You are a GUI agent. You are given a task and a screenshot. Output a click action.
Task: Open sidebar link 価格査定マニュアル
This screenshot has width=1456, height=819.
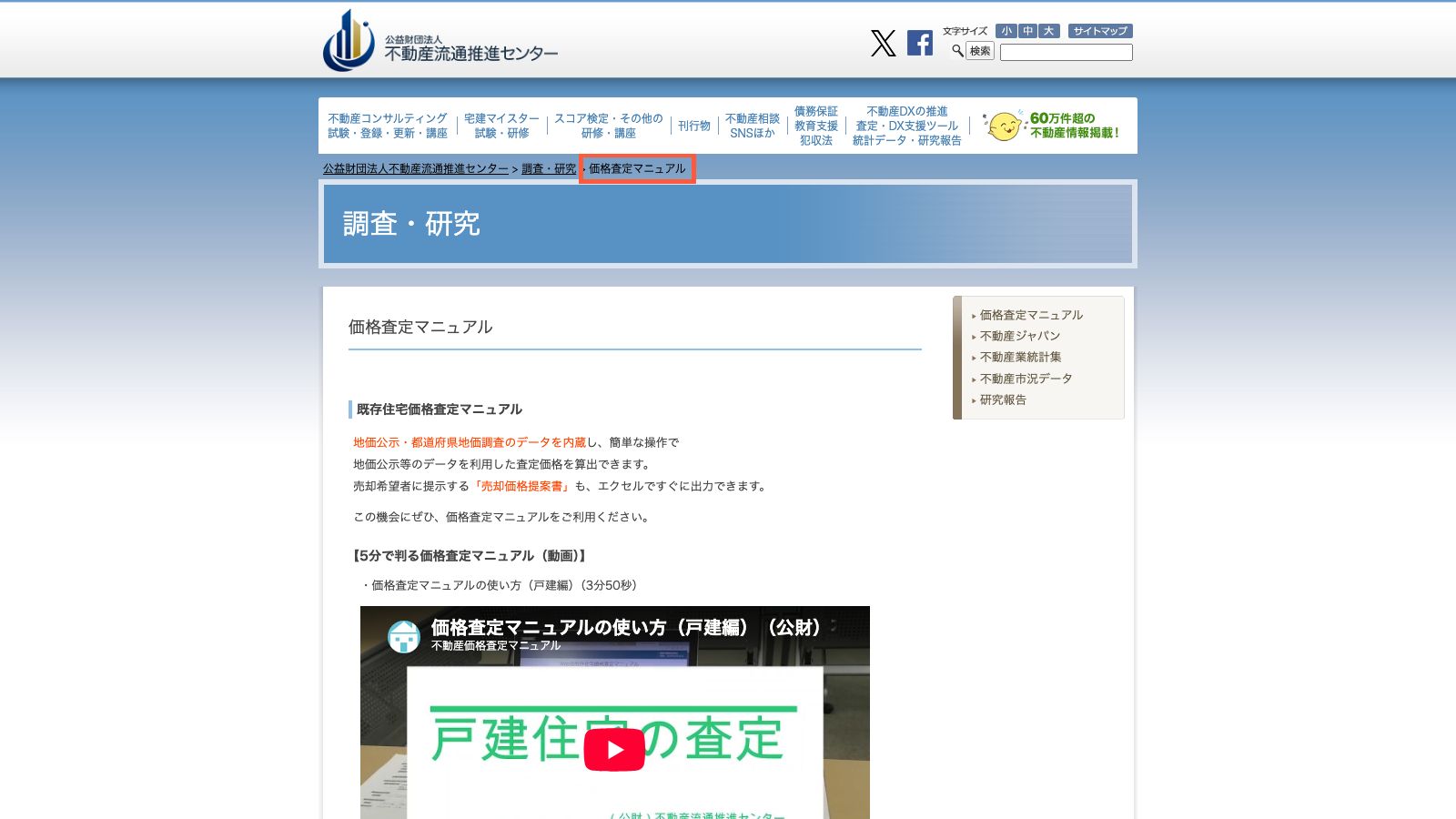pos(1031,315)
